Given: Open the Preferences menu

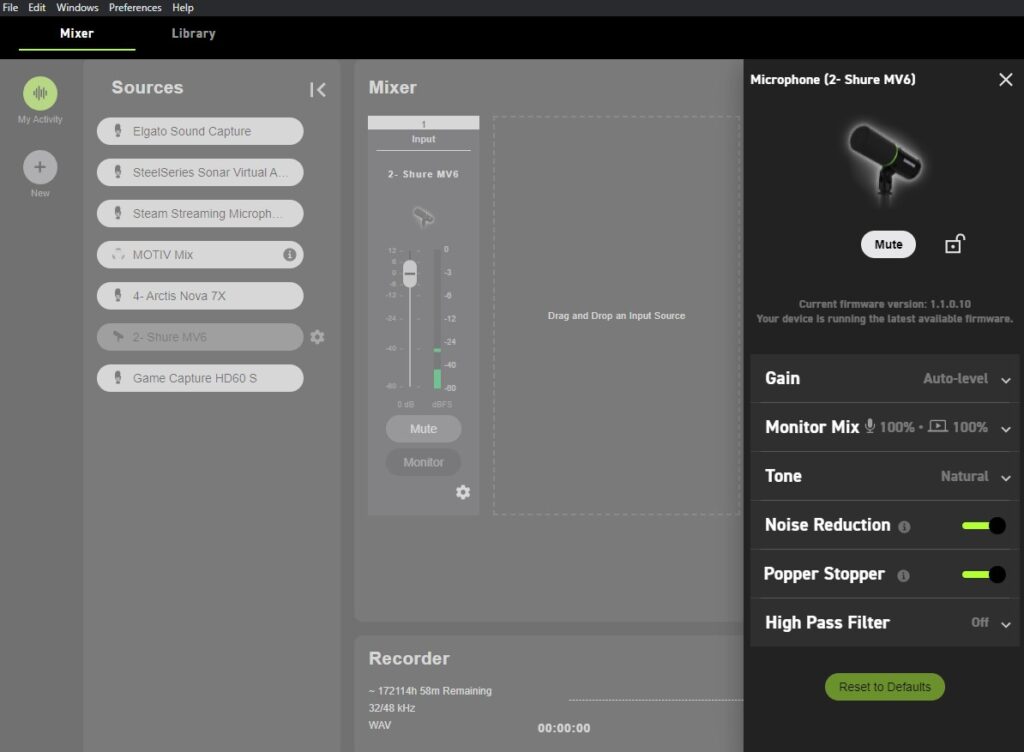Looking at the screenshot, I should coord(135,8).
